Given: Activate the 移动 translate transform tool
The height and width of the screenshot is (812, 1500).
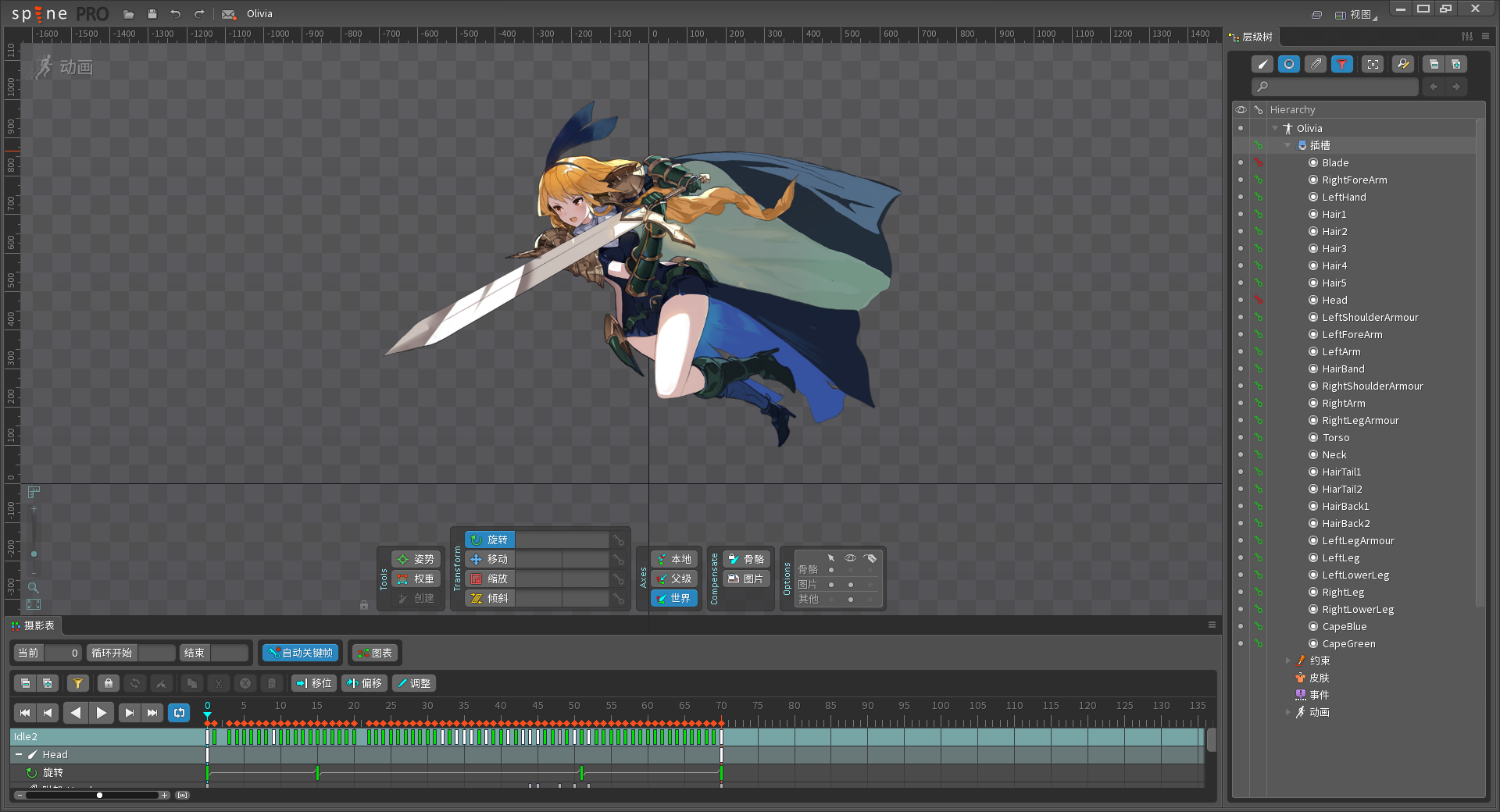Looking at the screenshot, I should click(490, 559).
